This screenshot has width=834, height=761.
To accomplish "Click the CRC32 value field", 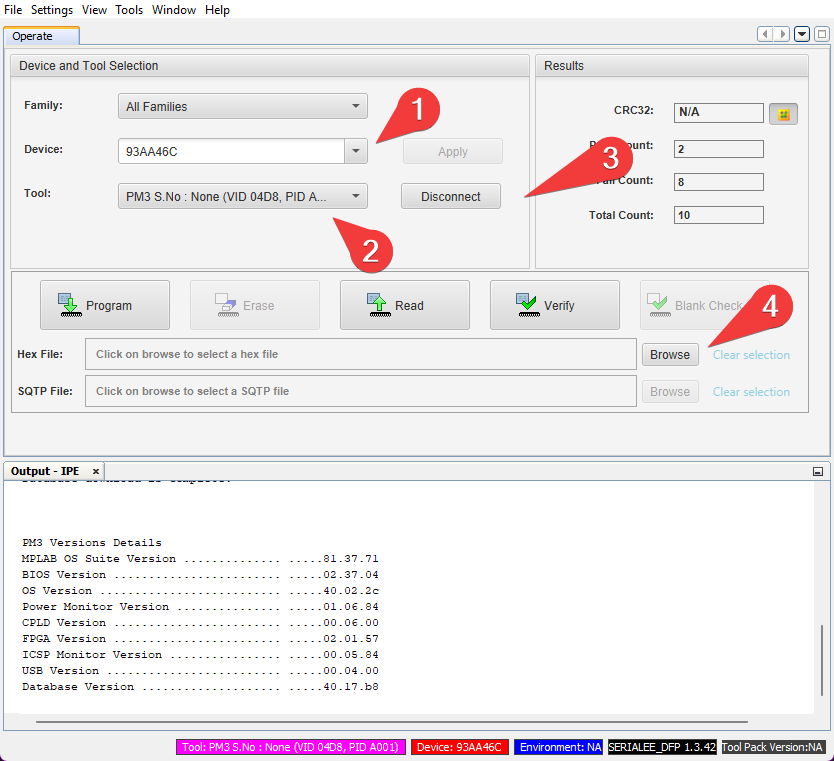I will (x=719, y=113).
